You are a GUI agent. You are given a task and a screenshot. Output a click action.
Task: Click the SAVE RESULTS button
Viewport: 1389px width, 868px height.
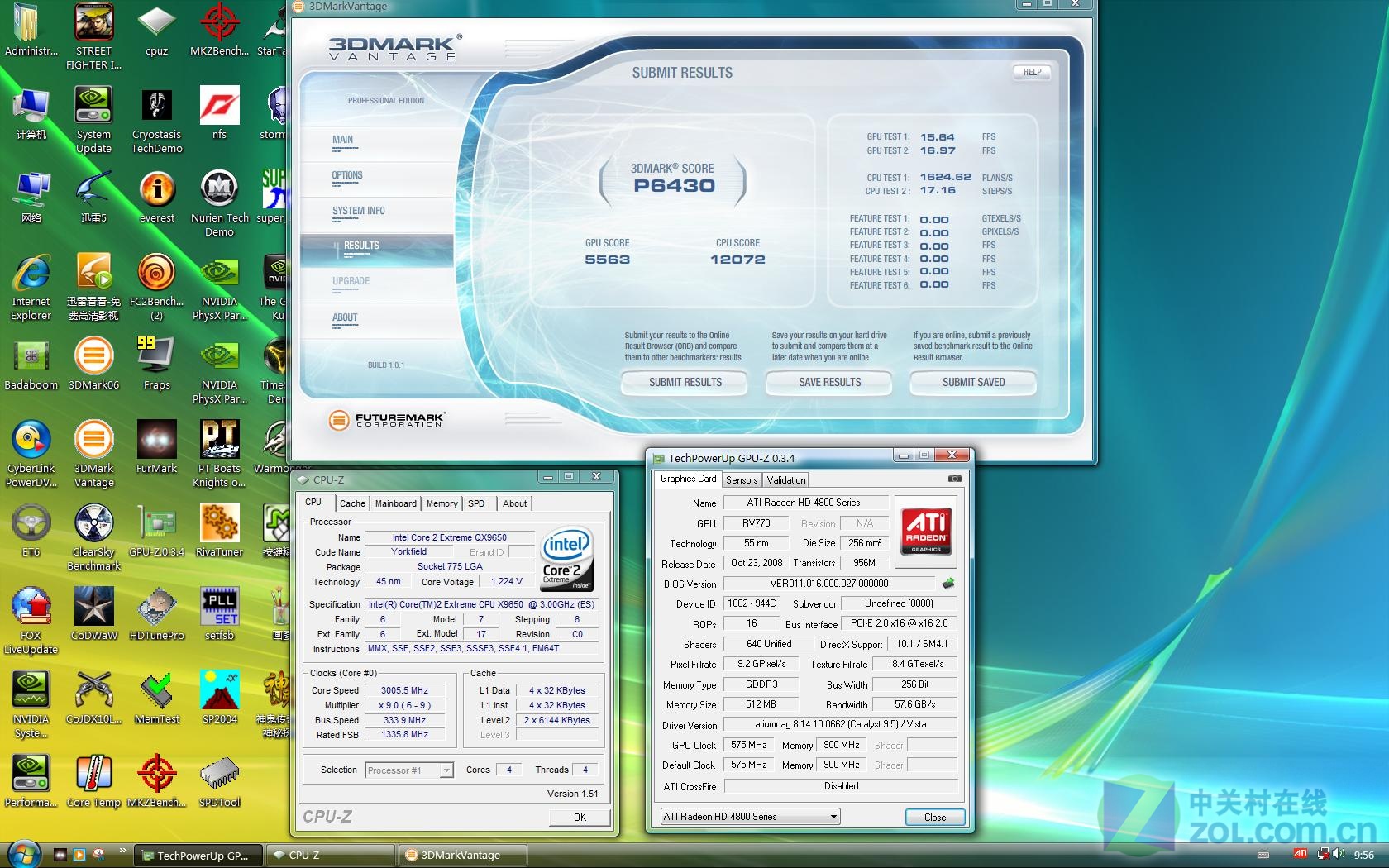click(829, 383)
